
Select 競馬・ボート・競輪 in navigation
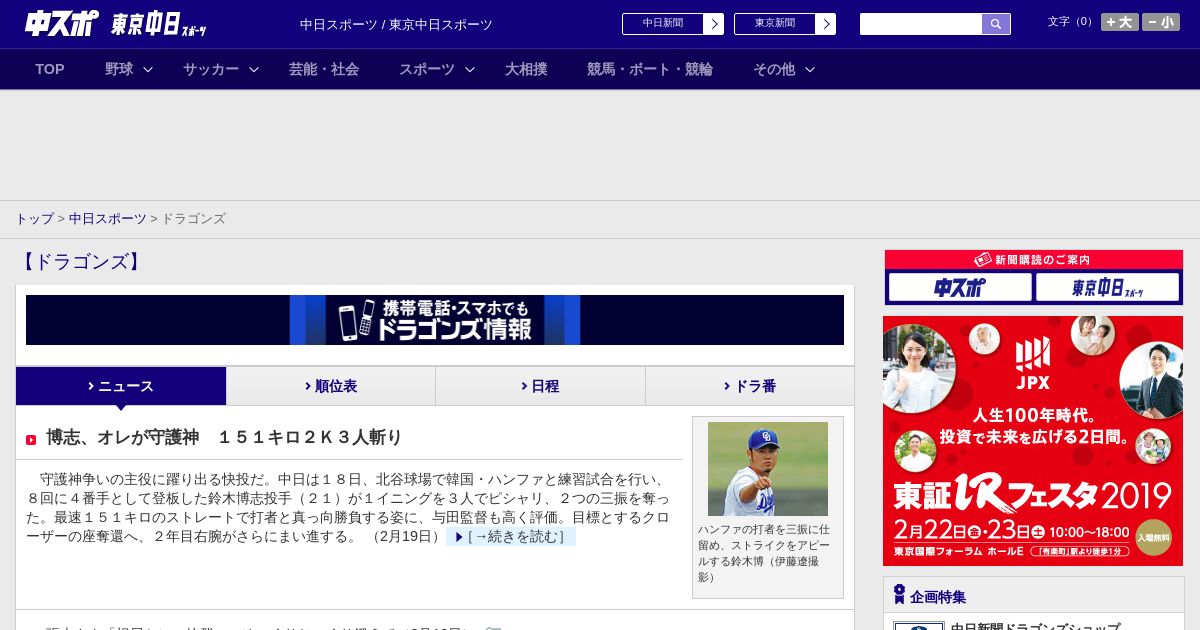(x=650, y=69)
